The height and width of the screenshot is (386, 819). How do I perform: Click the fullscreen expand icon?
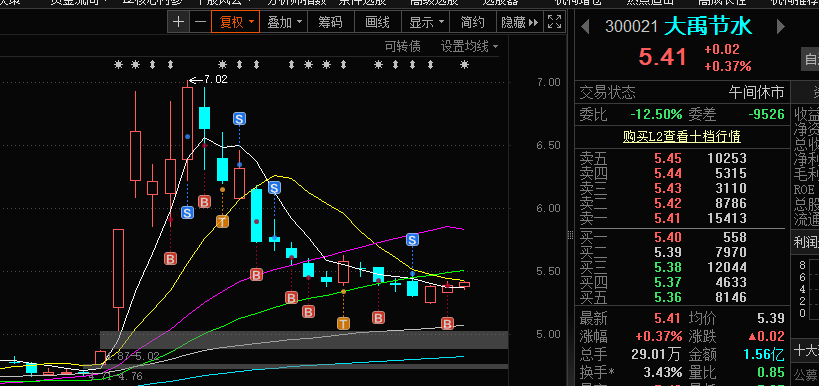coord(554,22)
